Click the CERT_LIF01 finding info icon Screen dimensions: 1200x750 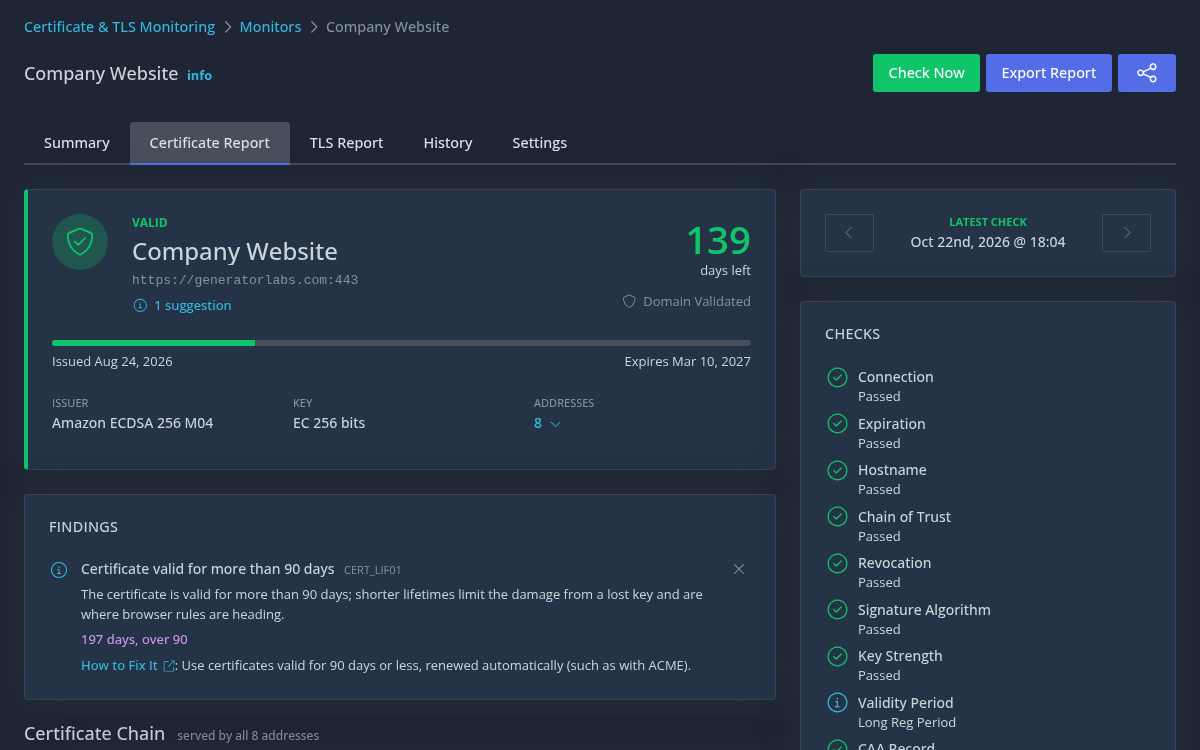pos(59,570)
